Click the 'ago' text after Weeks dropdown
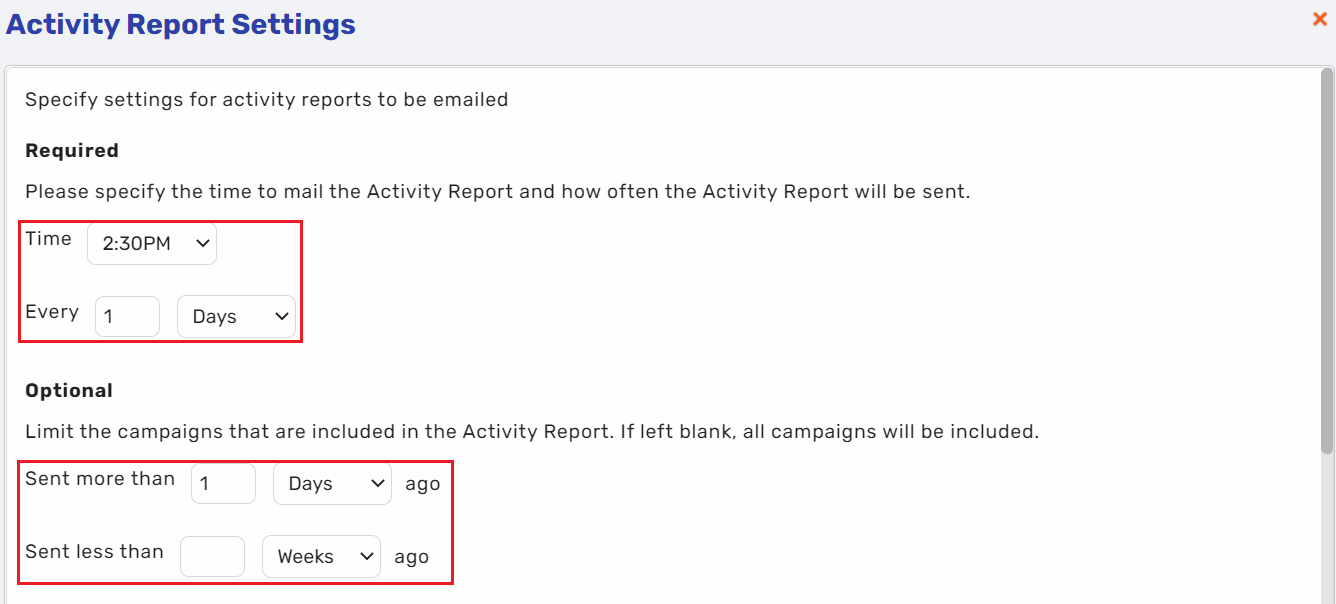Viewport: 1336px width, 604px height. (x=411, y=557)
